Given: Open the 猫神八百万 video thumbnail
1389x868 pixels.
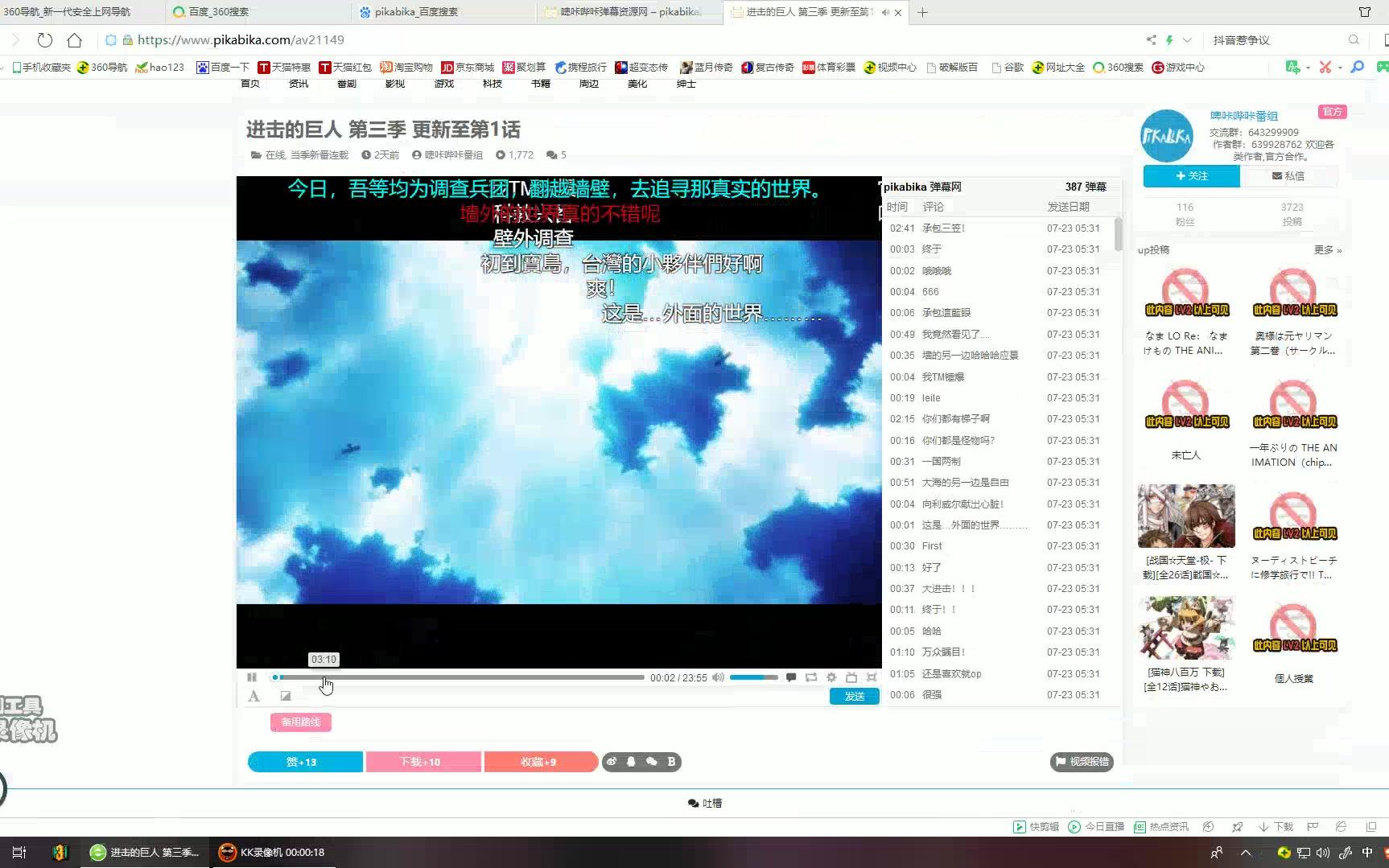Looking at the screenshot, I should 1186,627.
